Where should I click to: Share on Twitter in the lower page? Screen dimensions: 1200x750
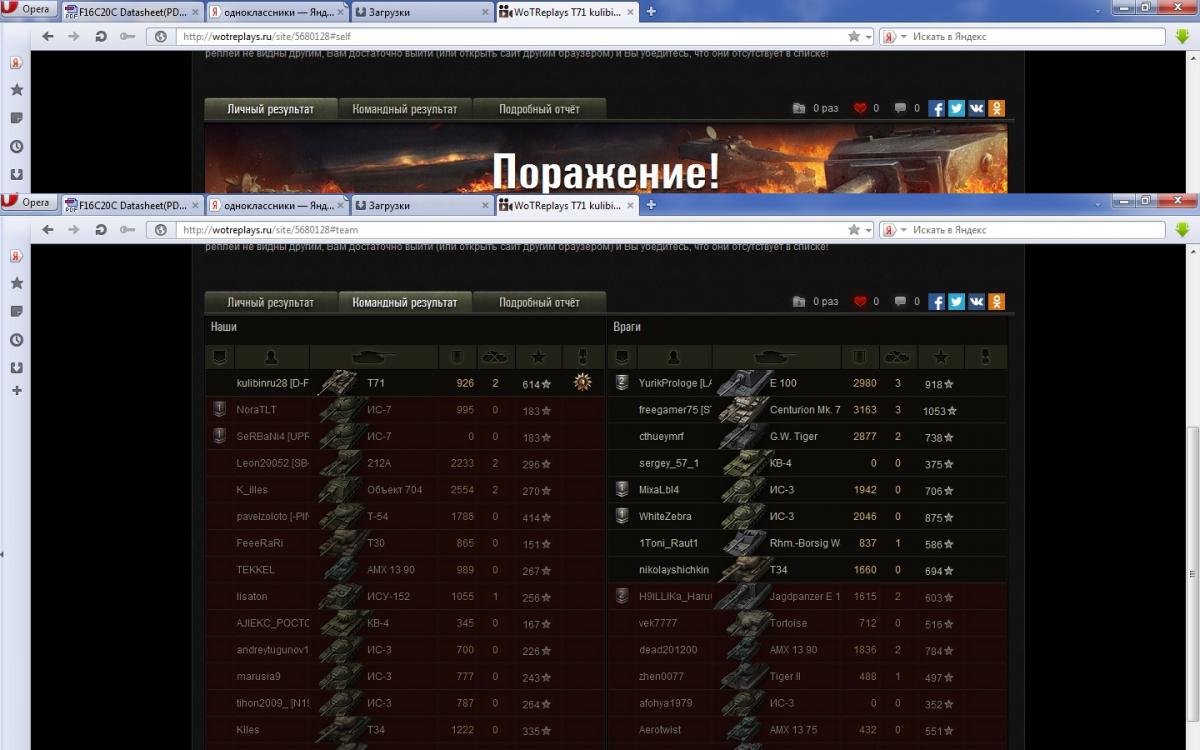956,302
